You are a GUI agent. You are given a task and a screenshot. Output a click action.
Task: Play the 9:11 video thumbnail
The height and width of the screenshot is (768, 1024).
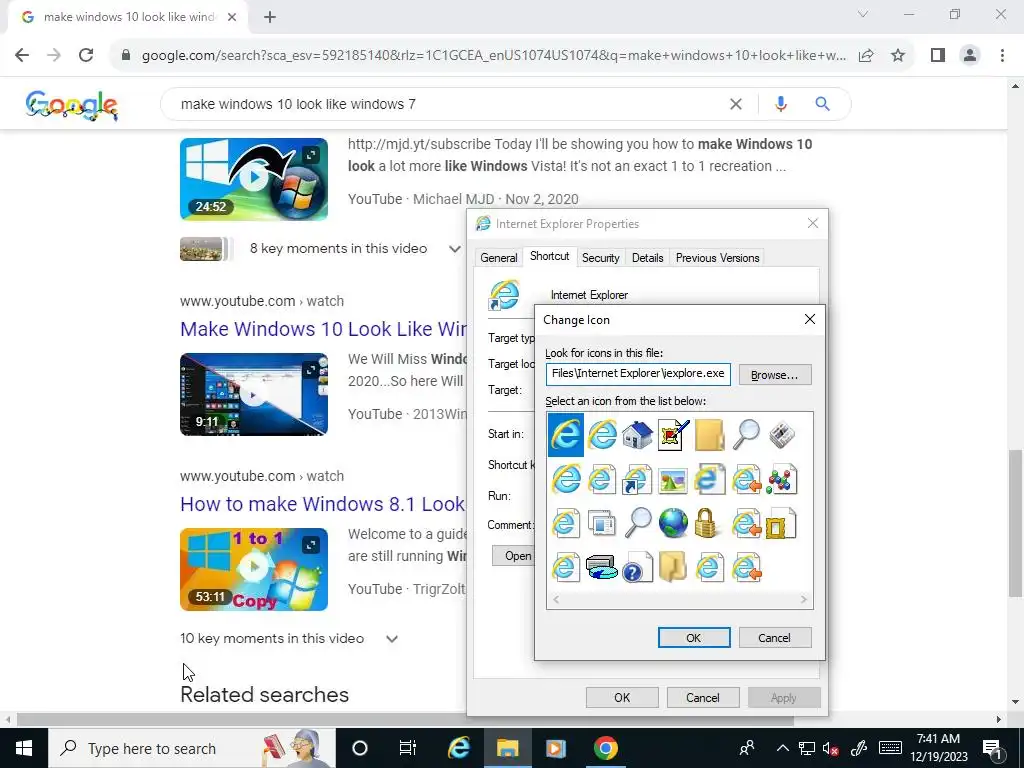coord(253,394)
